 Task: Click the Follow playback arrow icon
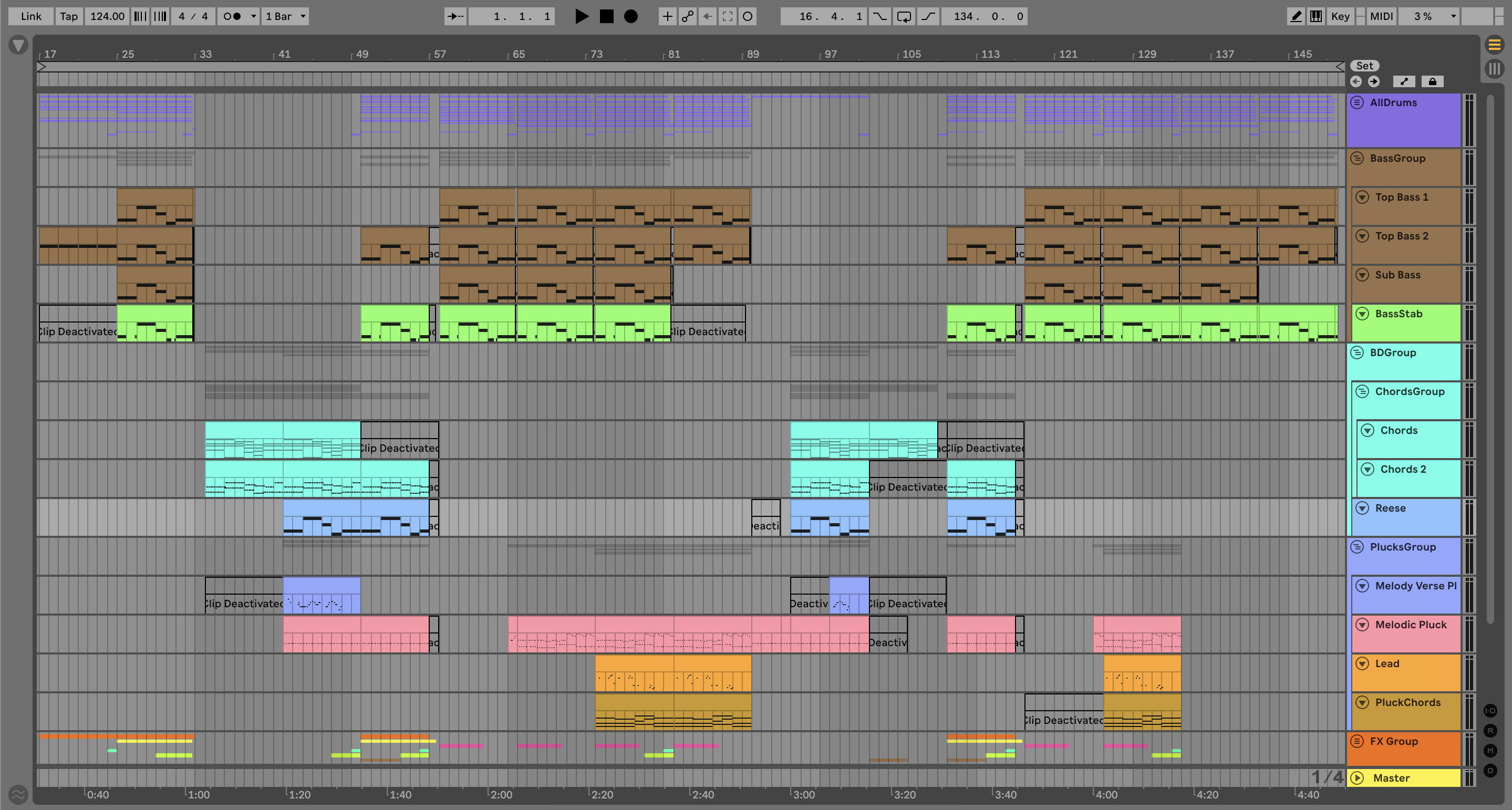pyautogui.click(x=455, y=16)
